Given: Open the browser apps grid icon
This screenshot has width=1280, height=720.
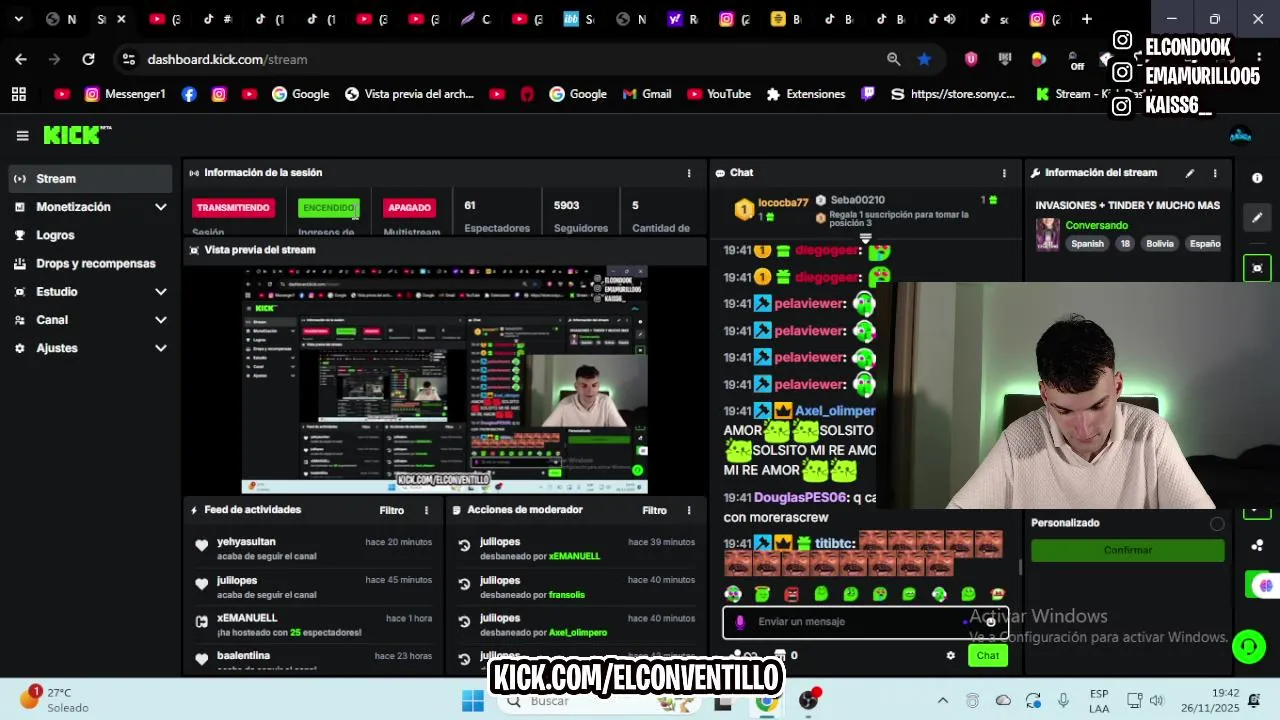Looking at the screenshot, I should click(18, 94).
